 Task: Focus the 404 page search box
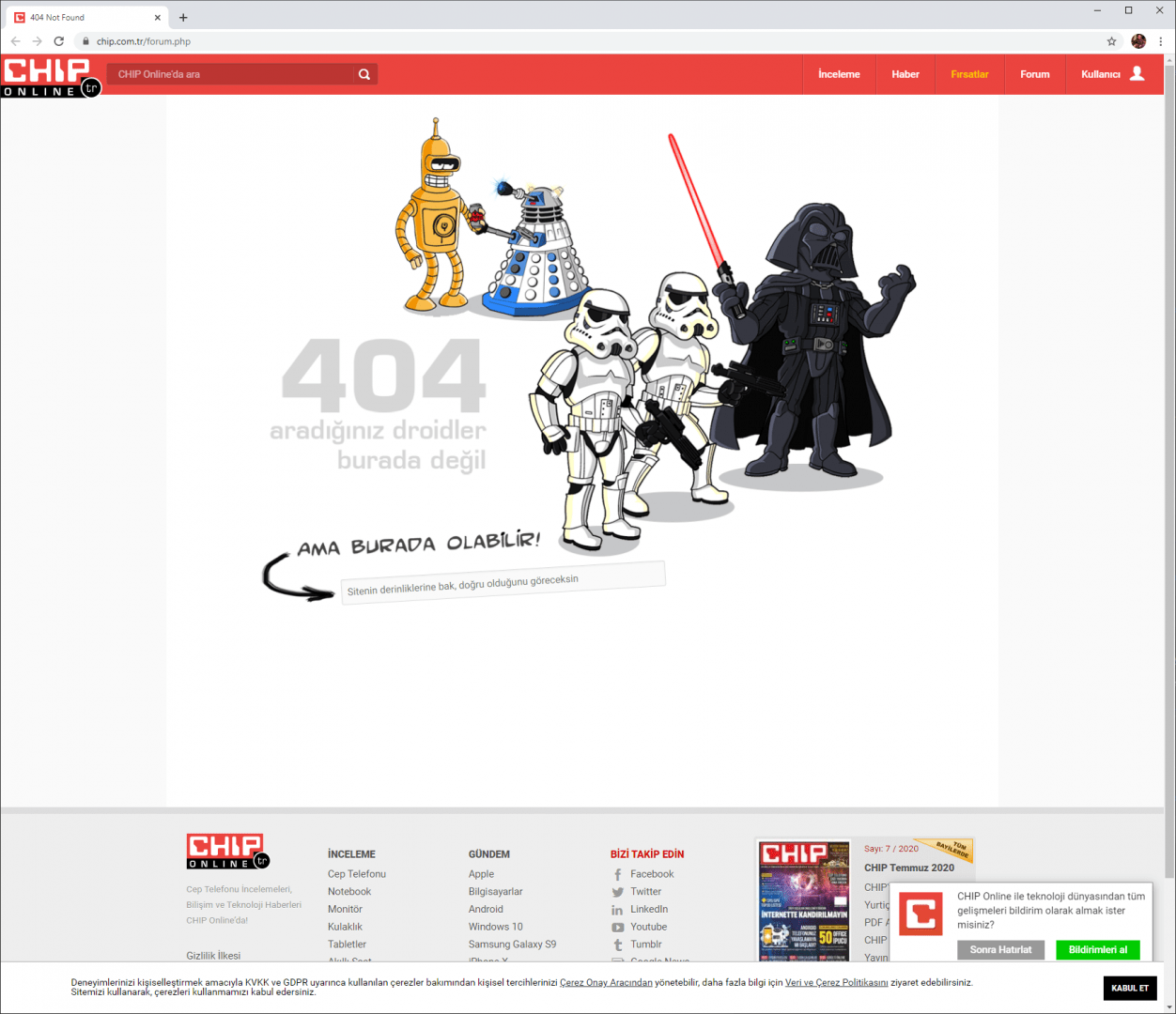pos(503,583)
